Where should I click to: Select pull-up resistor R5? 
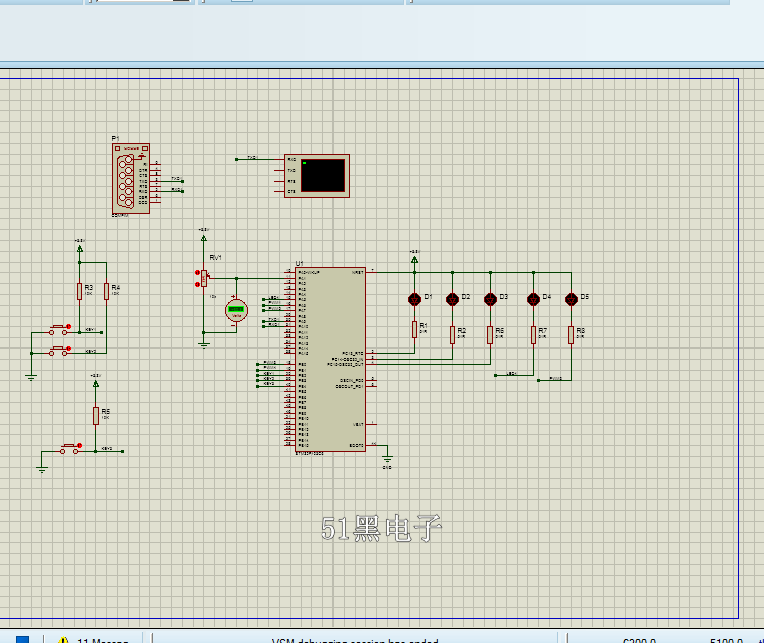[96, 416]
